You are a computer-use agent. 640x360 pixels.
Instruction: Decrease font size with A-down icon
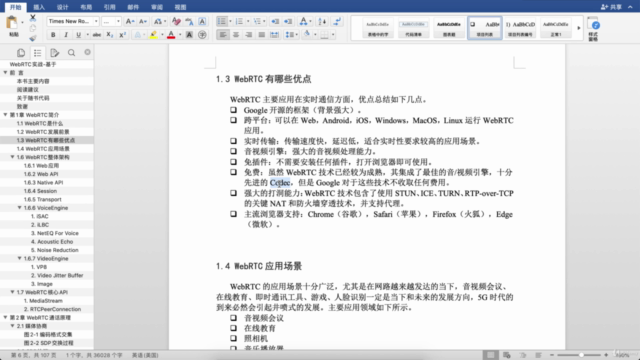[x=143, y=21]
